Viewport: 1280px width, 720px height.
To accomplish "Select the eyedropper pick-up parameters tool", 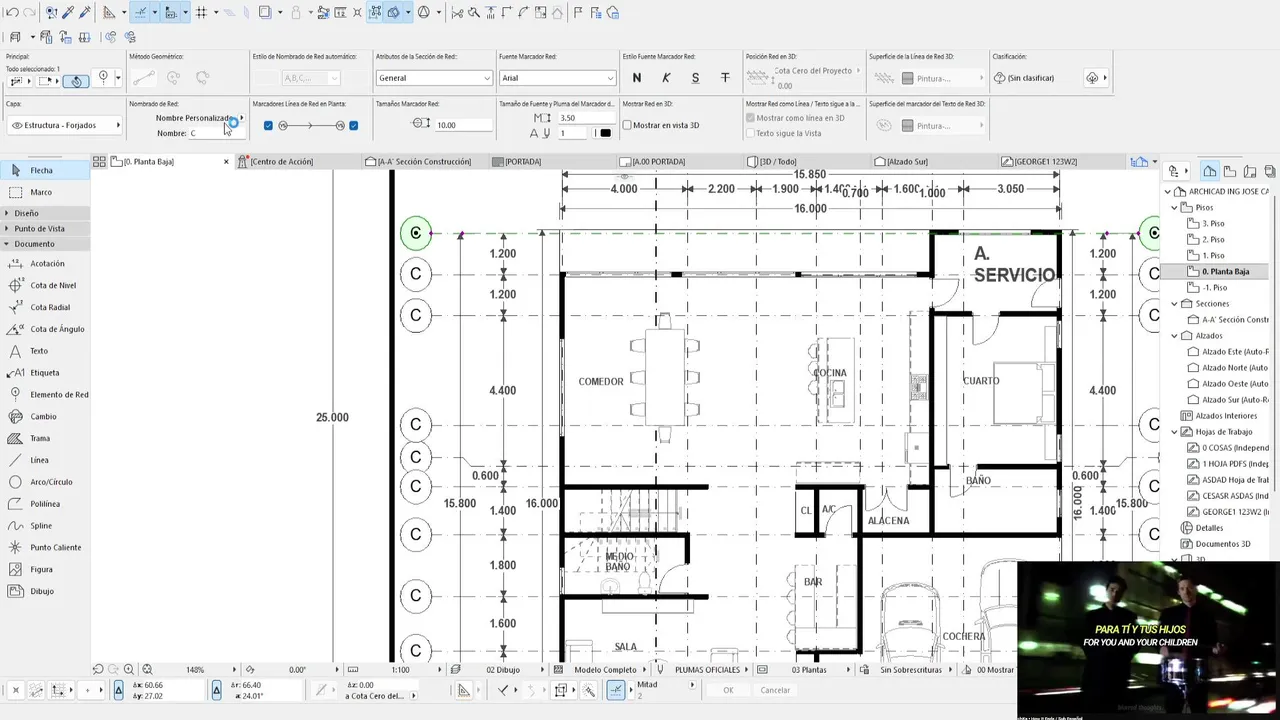I will (68, 13).
